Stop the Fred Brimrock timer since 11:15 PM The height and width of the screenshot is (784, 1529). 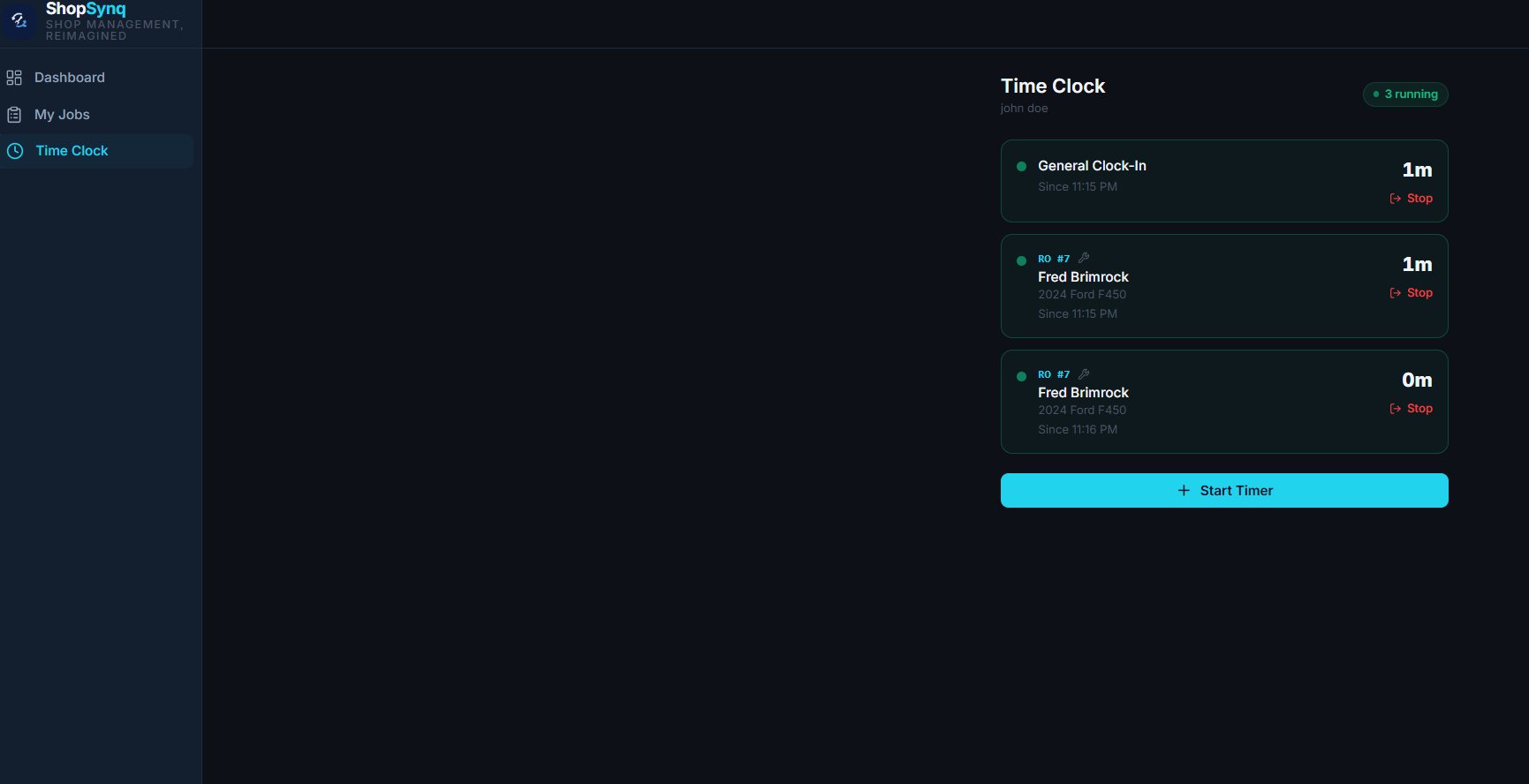[1411, 293]
